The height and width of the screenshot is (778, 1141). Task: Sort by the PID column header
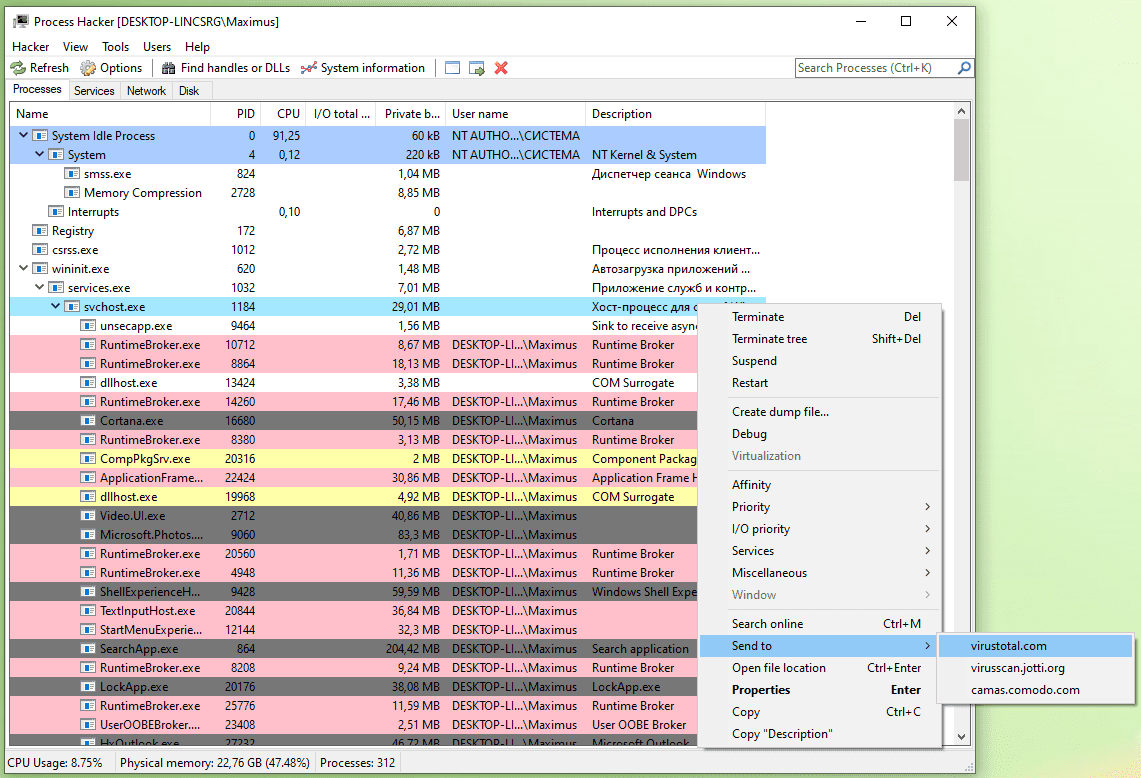(x=235, y=114)
